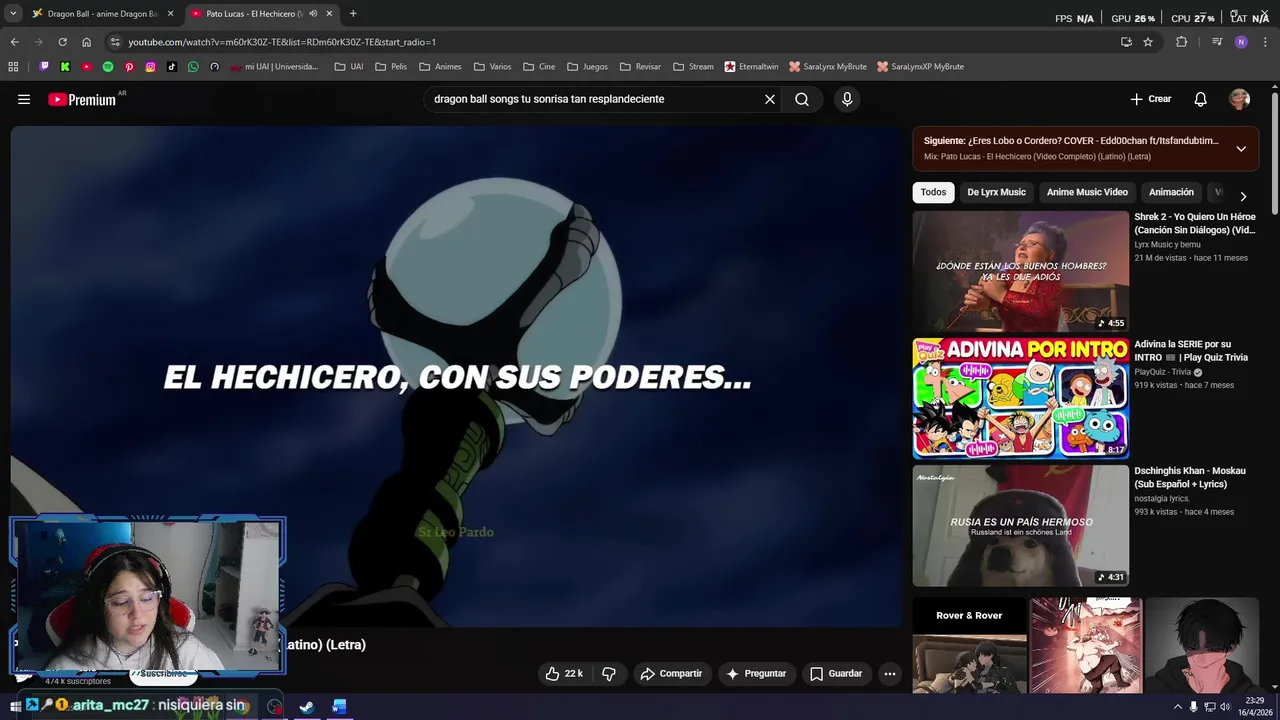Show more filter chips with right arrow
This screenshot has height=720, width=1280.
tap(1243, 196)
